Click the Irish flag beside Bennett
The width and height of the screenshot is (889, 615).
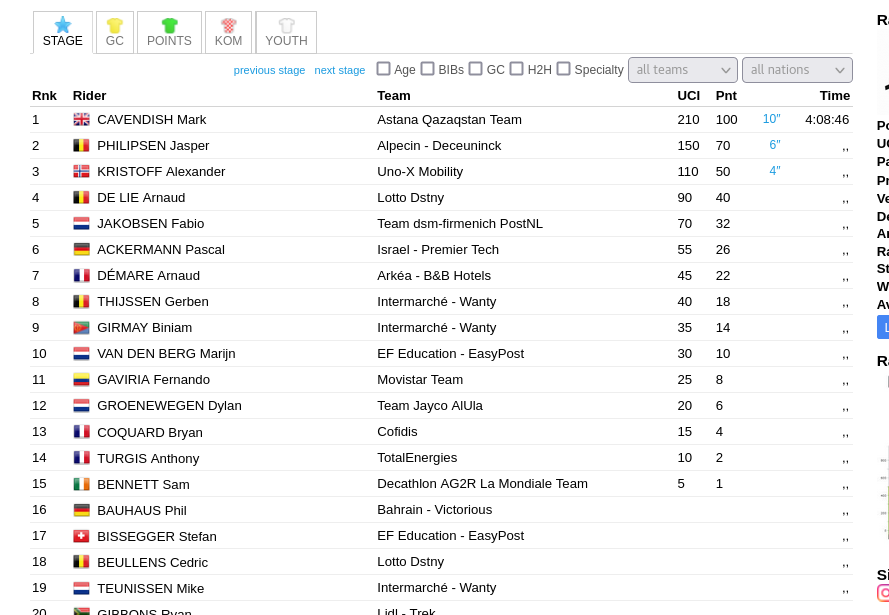82,485
